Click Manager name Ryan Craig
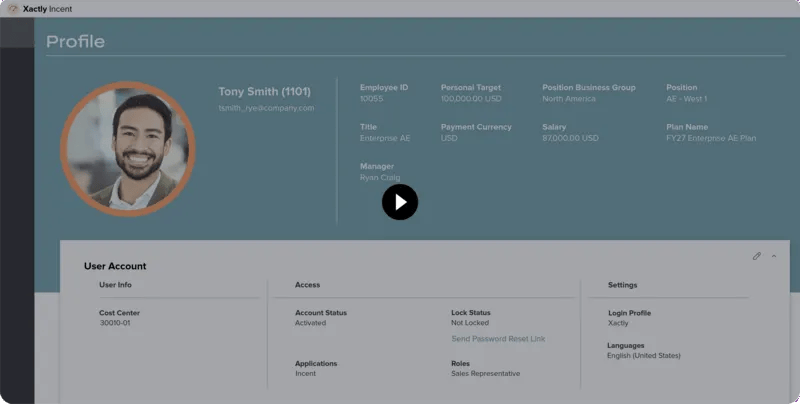 380,178
